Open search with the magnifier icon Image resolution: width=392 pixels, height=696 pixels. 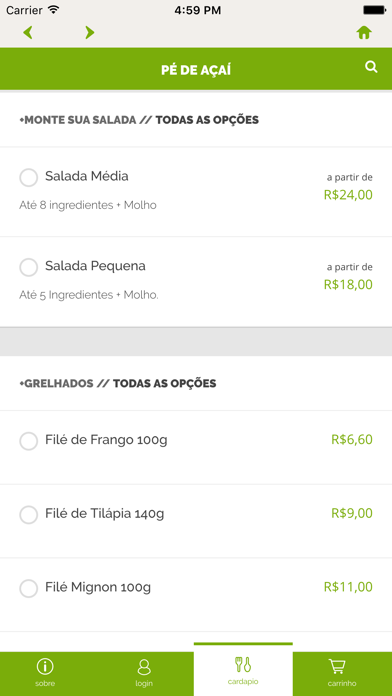[371, 67]
